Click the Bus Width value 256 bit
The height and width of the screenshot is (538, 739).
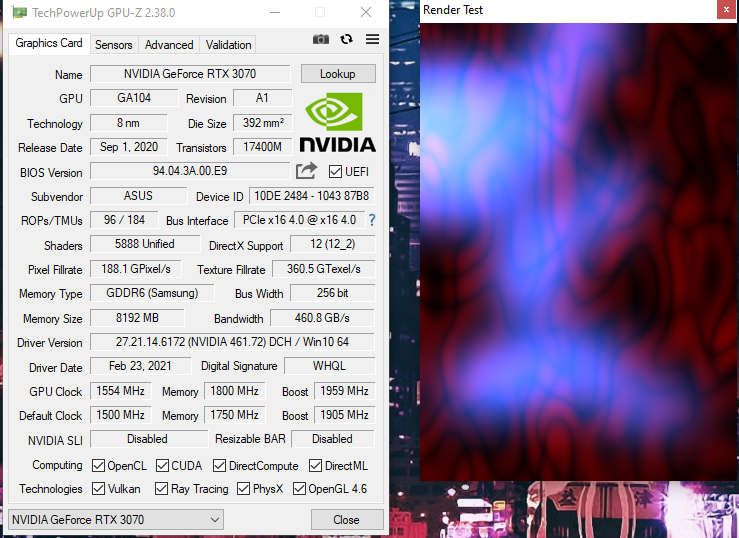coord(333,293)
